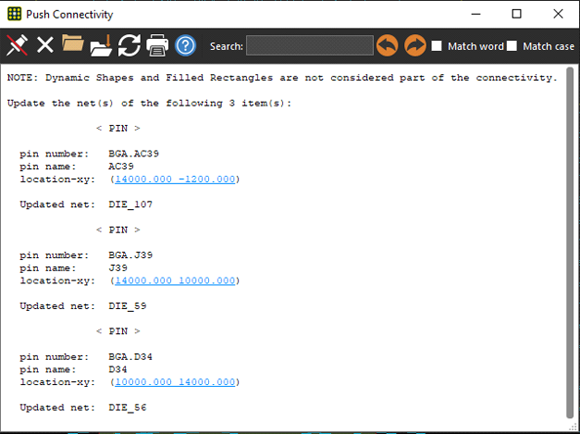Enable the Match case checkbox
Viewport: 580px width, 434px height.
pyautogui.click(x=512, y=46)
